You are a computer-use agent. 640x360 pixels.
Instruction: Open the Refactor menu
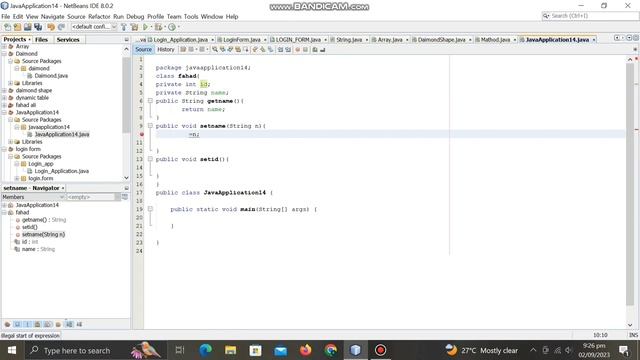[x=99, y=17]
